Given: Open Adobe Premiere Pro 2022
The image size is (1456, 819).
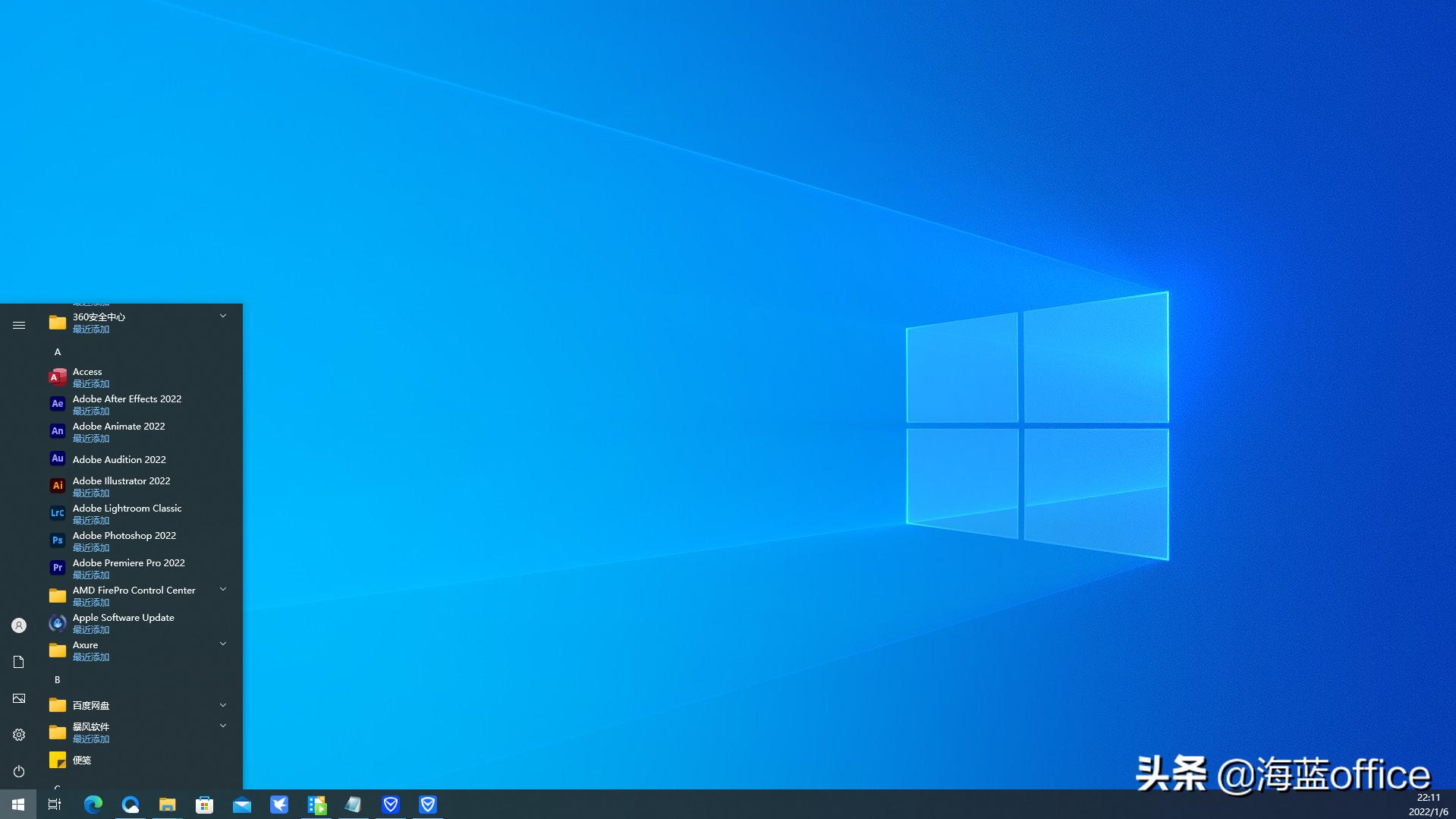Looking at the screenshot, I should pos(128,568).
